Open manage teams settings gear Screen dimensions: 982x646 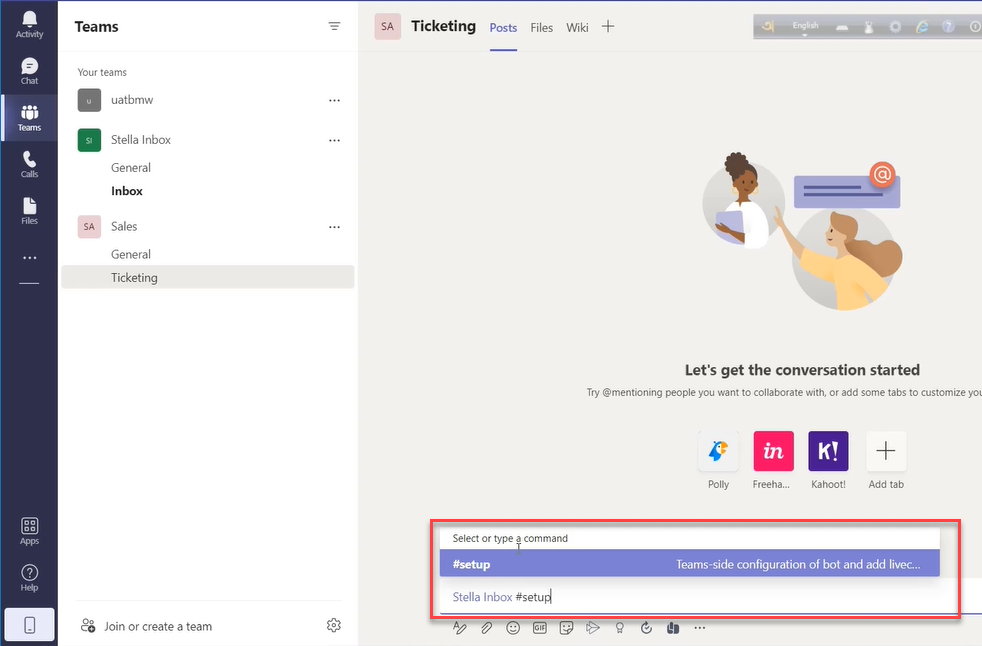click(x=334, y=625)
